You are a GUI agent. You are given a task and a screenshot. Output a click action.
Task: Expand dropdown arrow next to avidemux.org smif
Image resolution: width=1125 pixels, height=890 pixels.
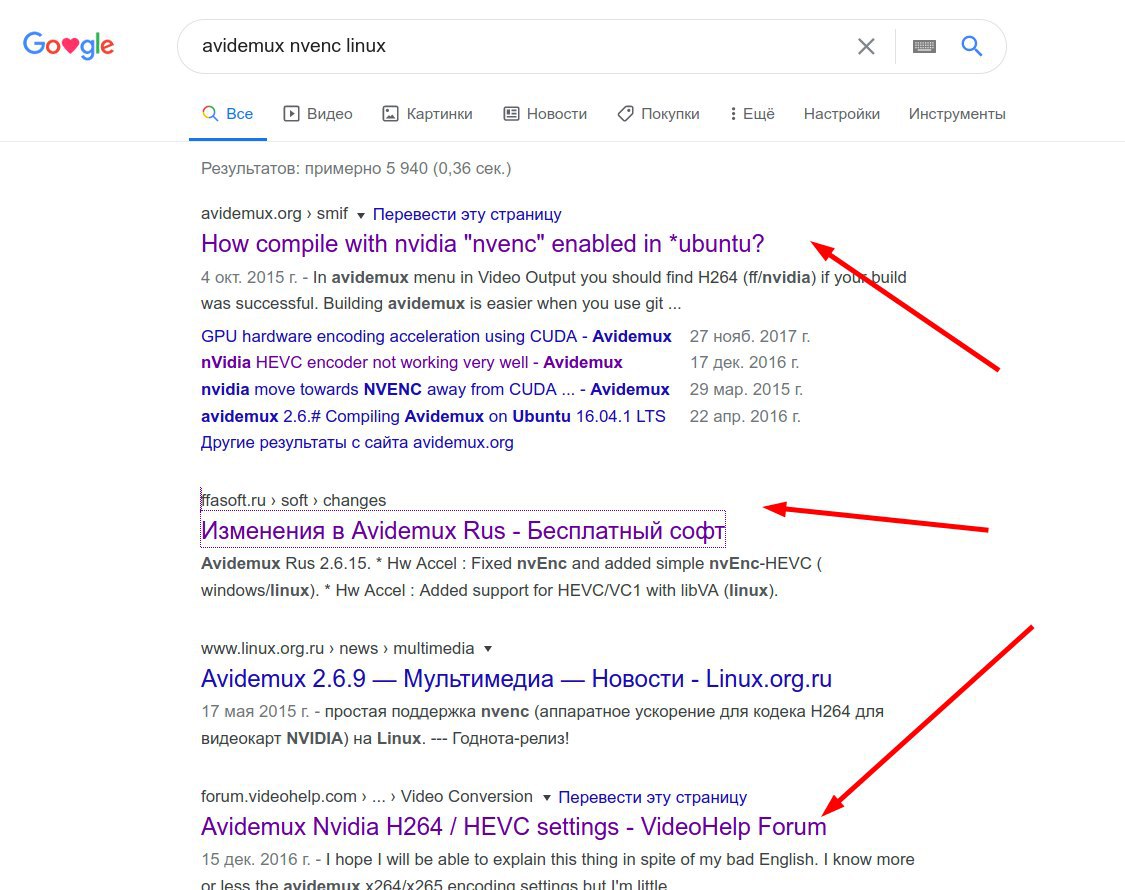tap(361, 215)
